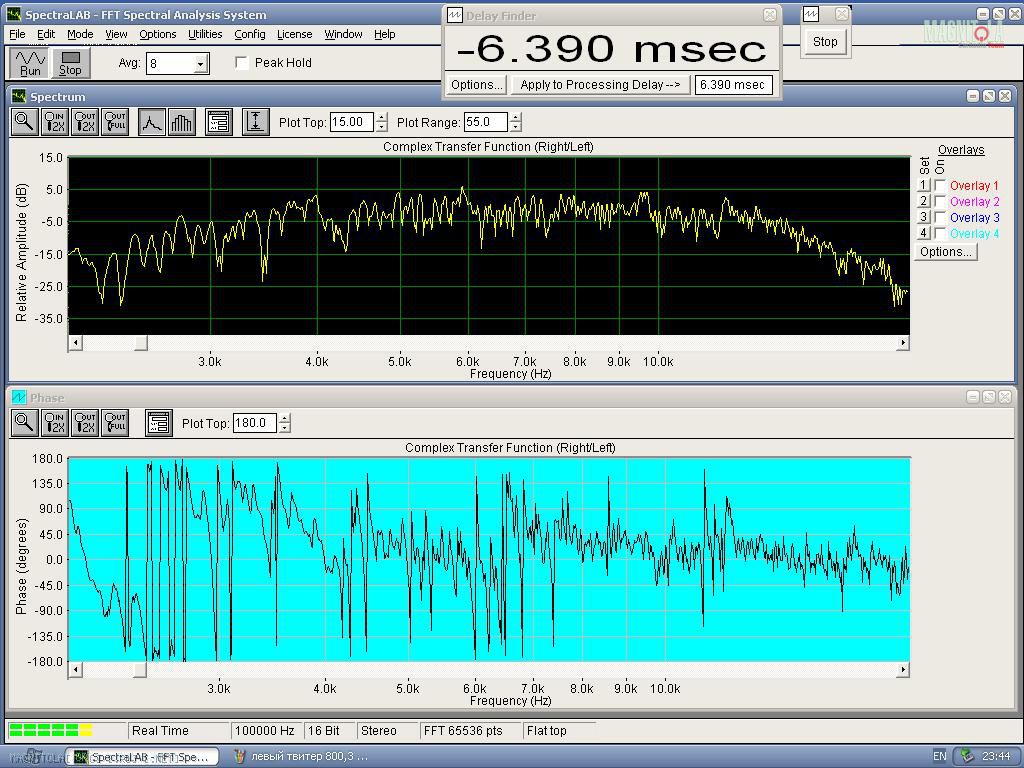Click Phase horizontal scrollbar thumb
1024x768 pixels.
coord(140,669)
